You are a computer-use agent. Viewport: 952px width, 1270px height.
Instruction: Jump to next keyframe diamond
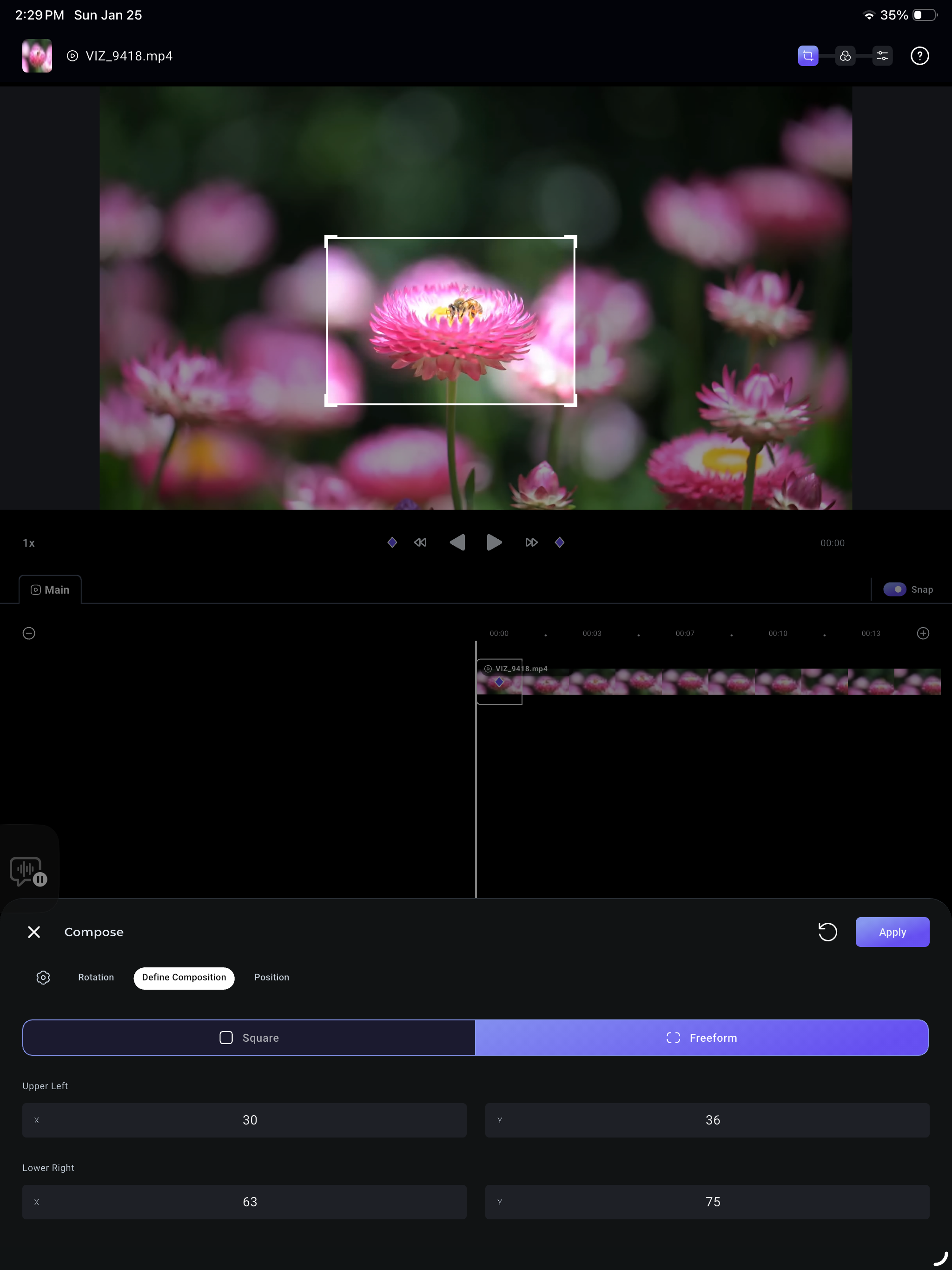click(560, 542)
